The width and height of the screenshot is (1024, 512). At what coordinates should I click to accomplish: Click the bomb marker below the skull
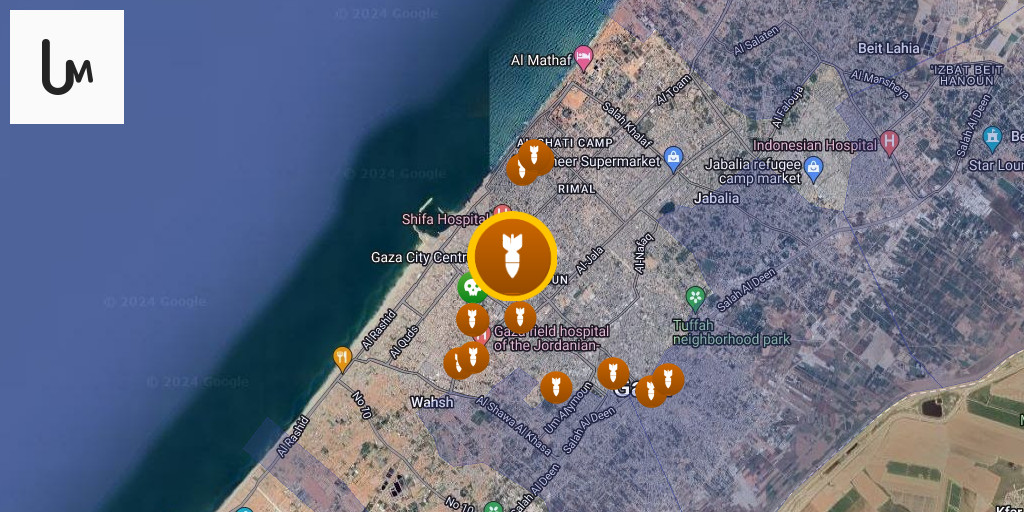(x=473, y=319)
